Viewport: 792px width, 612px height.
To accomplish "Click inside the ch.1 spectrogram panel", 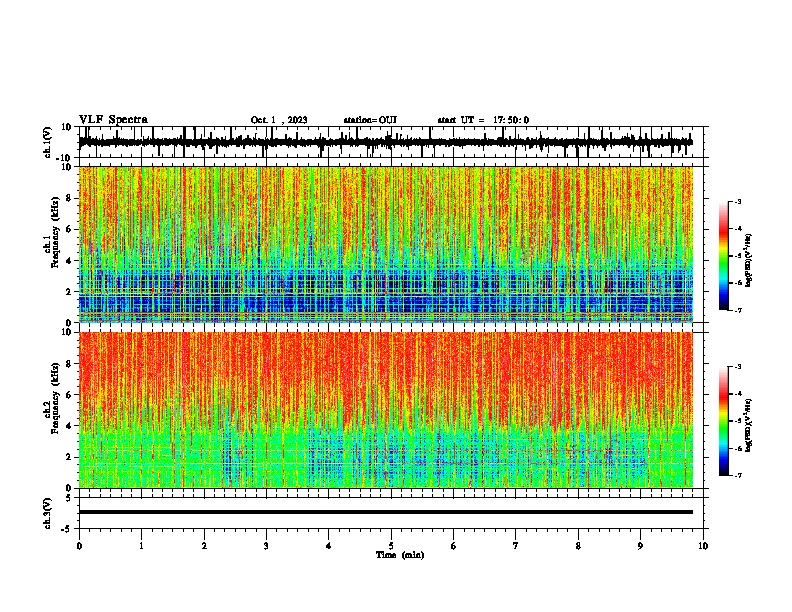I will tap(385, 244).
